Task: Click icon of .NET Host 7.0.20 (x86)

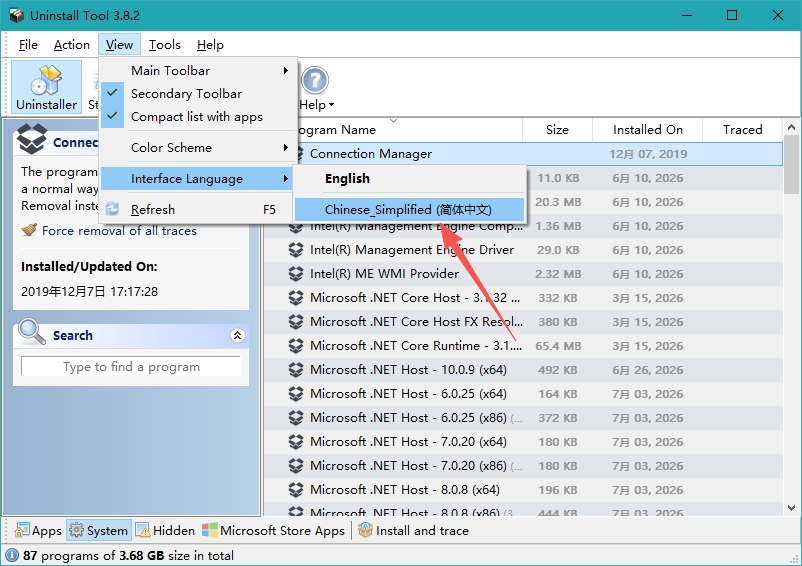Action: point(296,466)
